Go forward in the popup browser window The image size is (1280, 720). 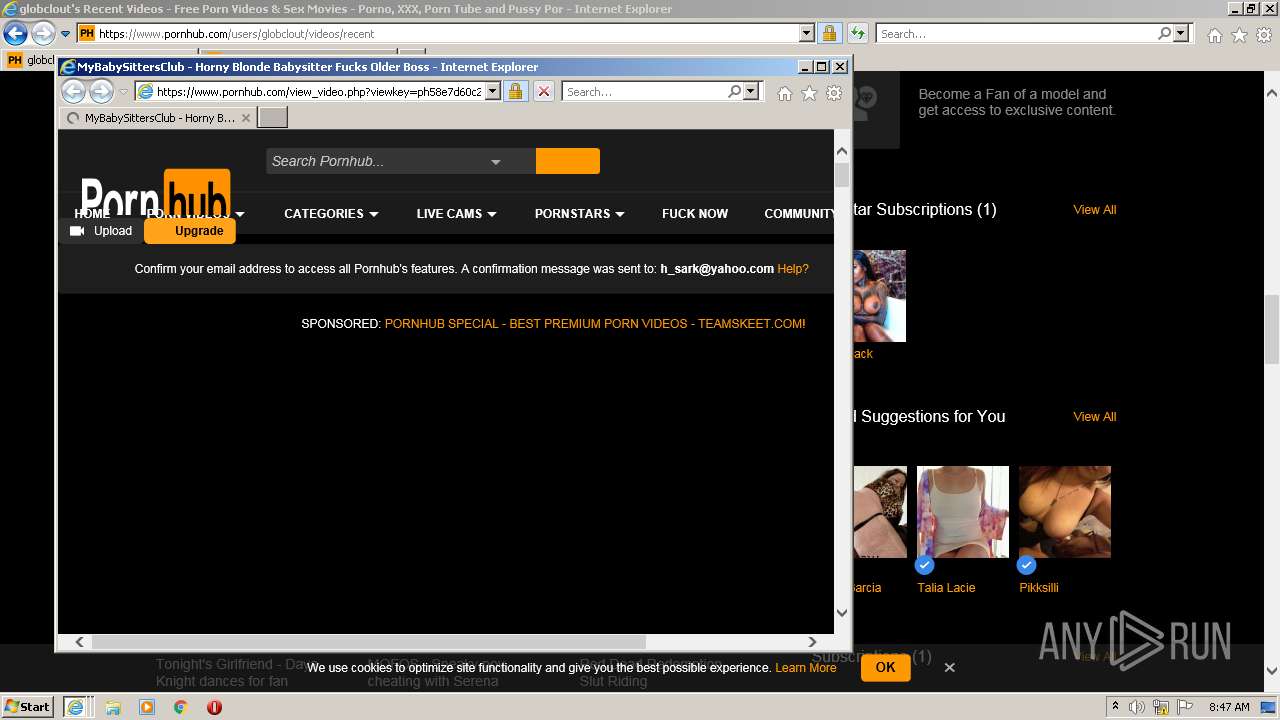[101, 92]
